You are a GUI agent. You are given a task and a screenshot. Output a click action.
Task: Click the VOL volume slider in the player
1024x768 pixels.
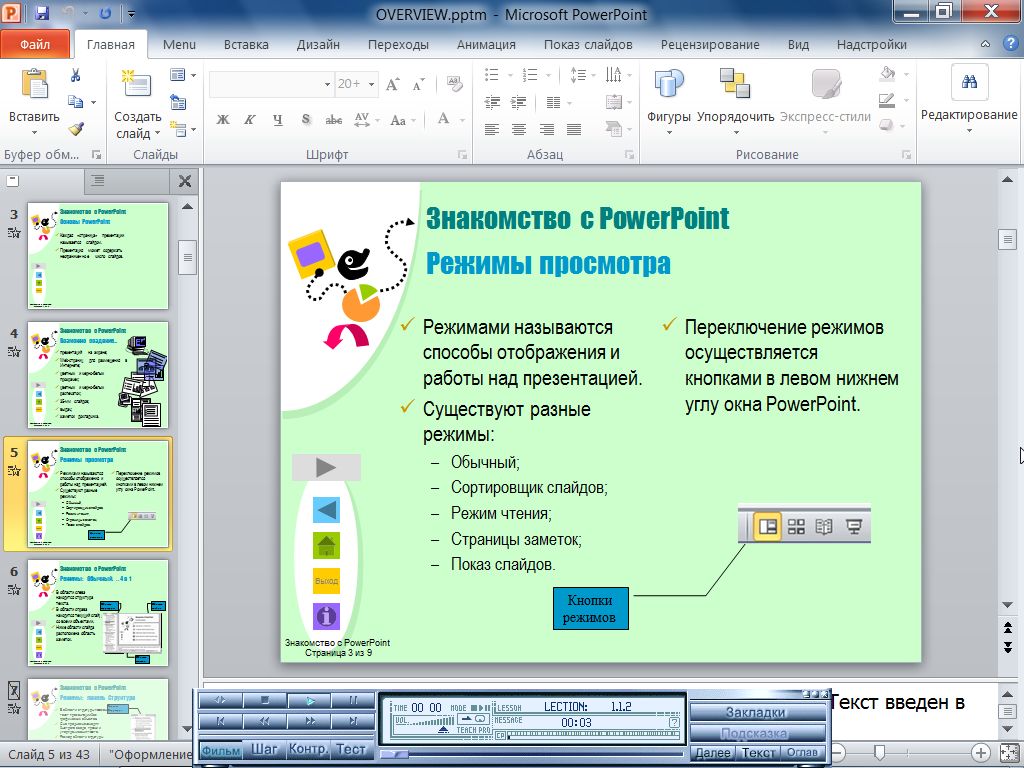425,722
